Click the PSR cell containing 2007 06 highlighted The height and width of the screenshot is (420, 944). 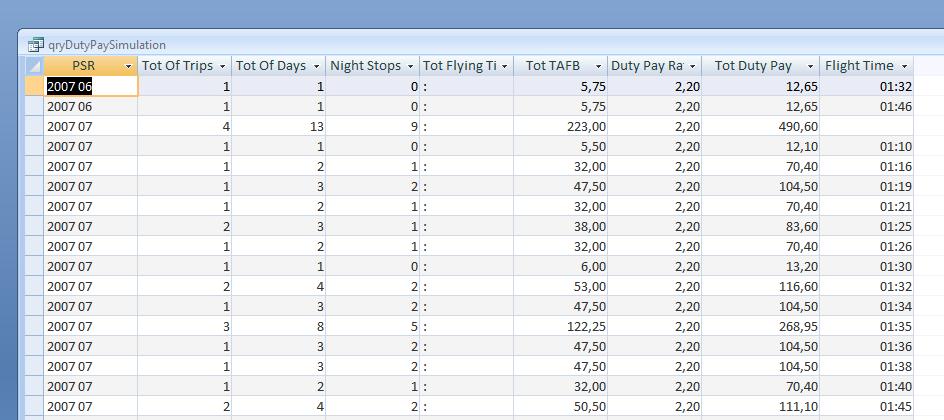[x=90, y=87]
